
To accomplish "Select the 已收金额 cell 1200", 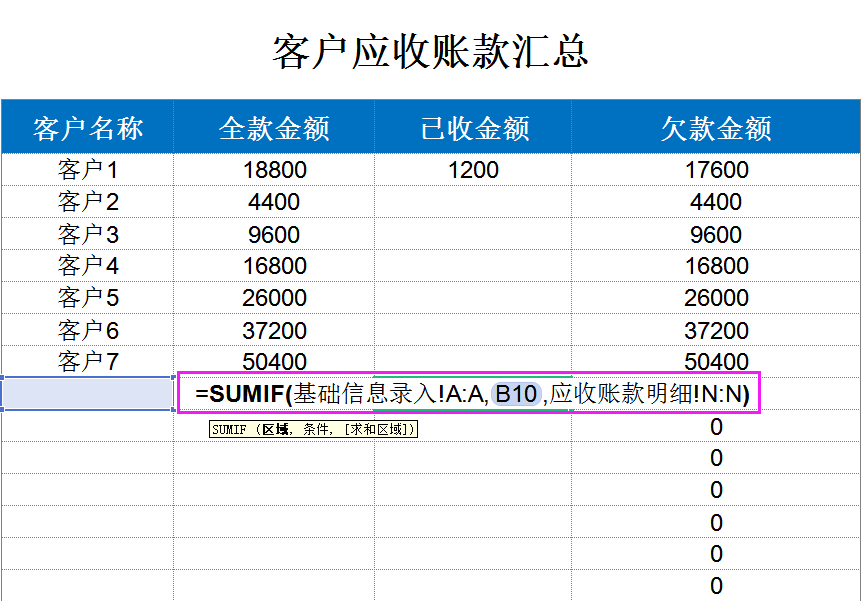I will (473, 170).
